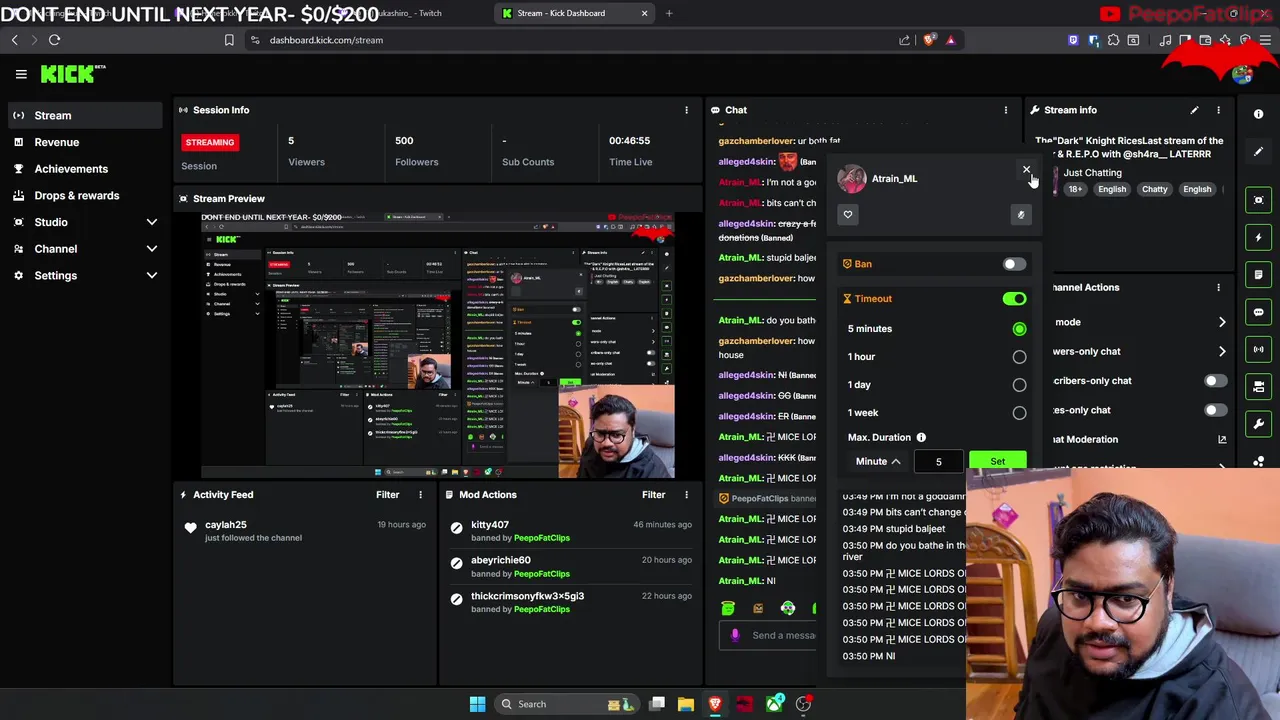
Task: Click the Just Chatting category label
Action: pos(1092,172)
